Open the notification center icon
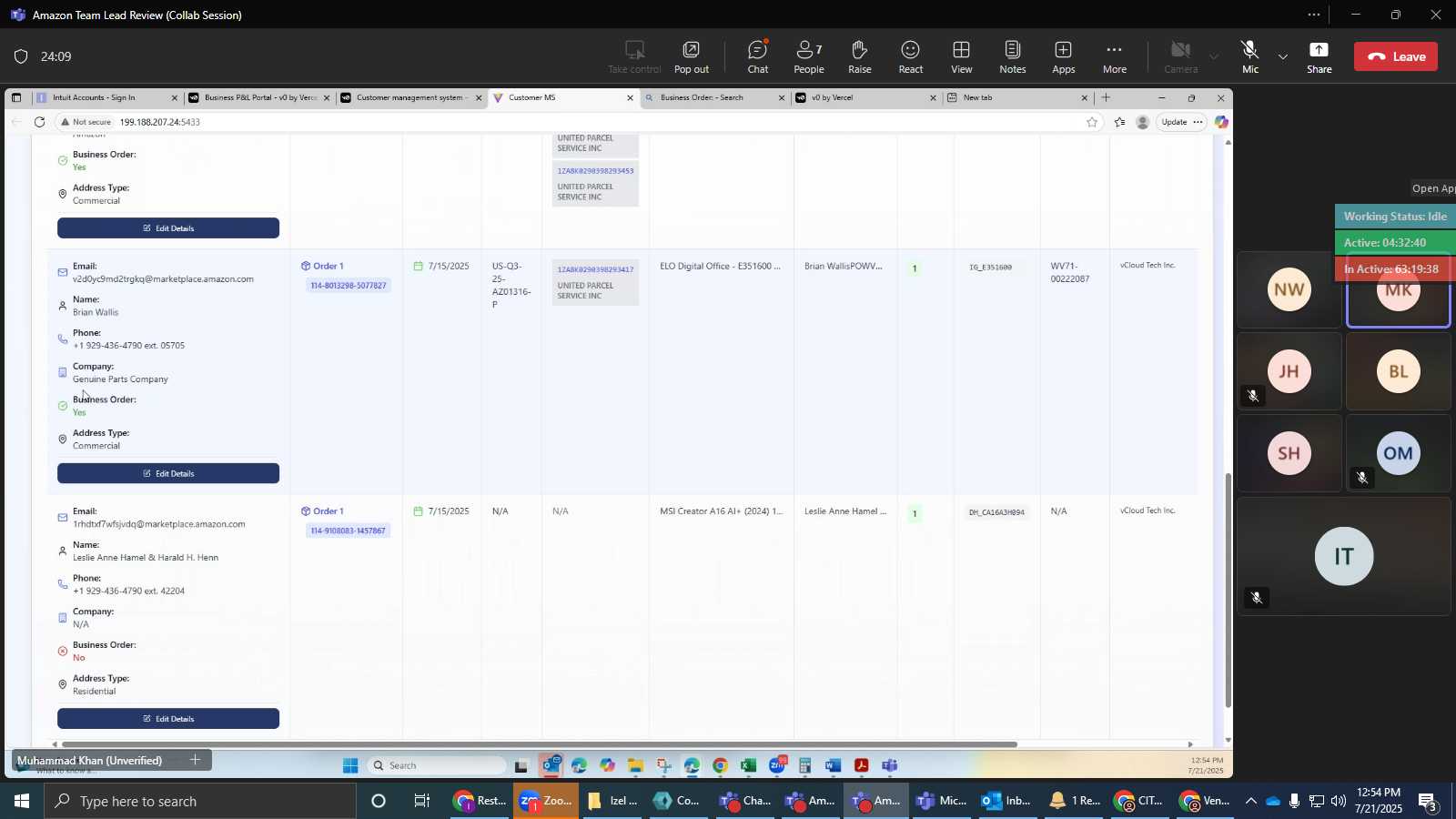 1428,802
